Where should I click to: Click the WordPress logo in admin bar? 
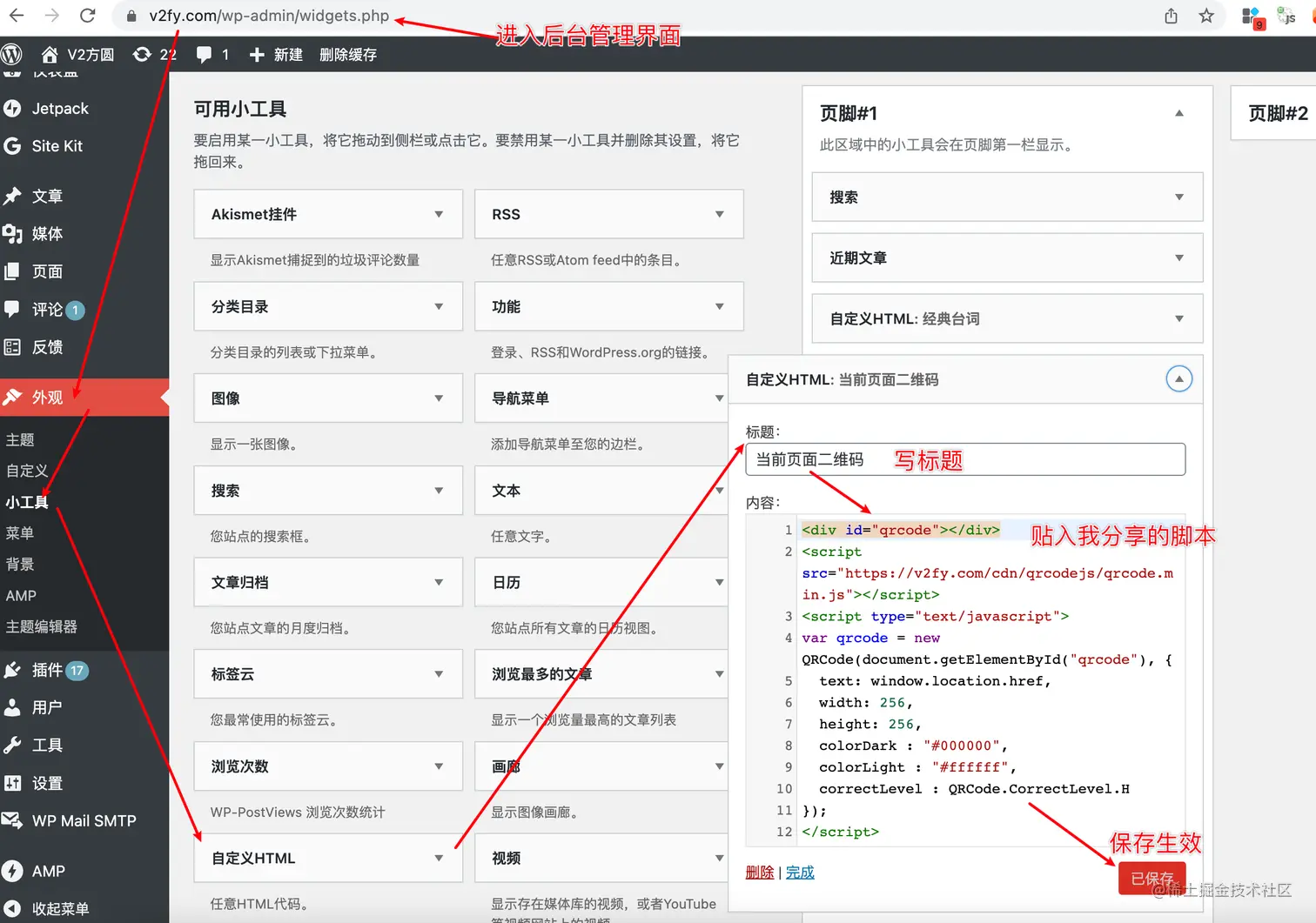12,54
